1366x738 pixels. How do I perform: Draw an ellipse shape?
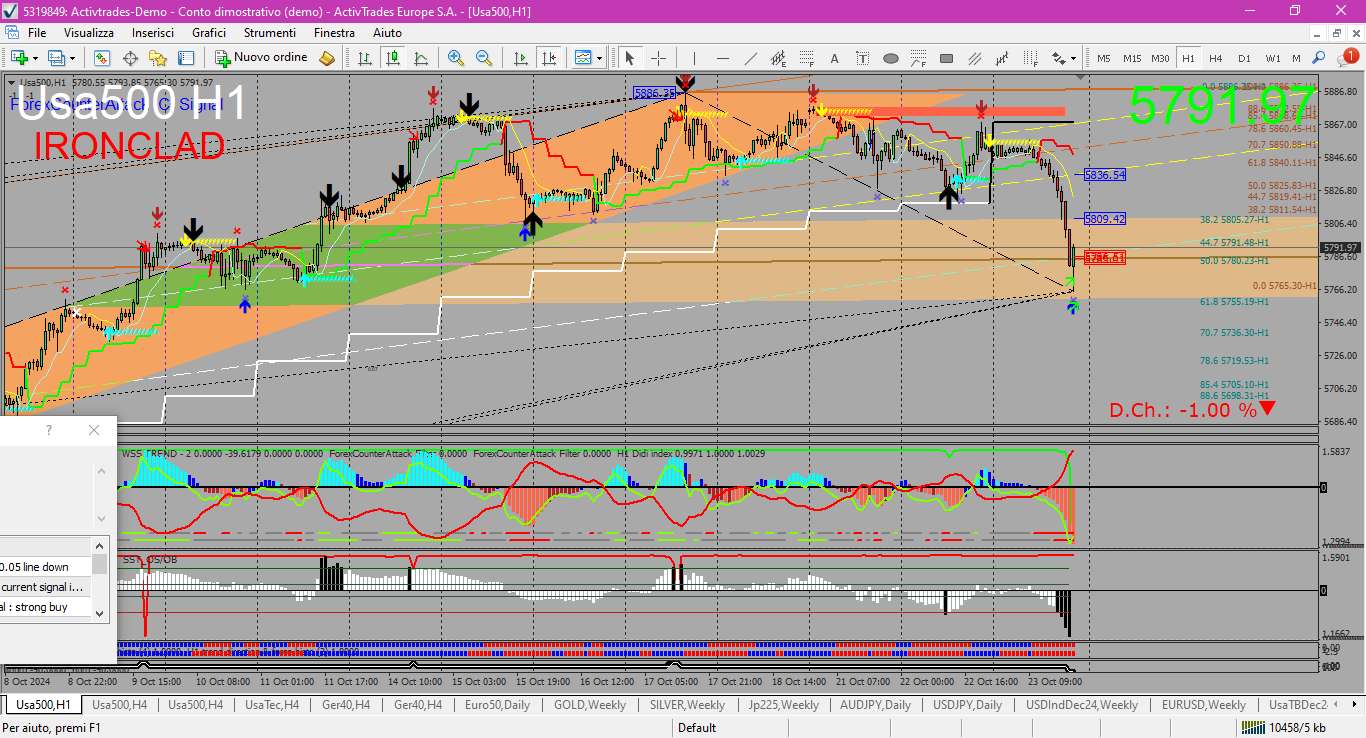tap(891, 58)
